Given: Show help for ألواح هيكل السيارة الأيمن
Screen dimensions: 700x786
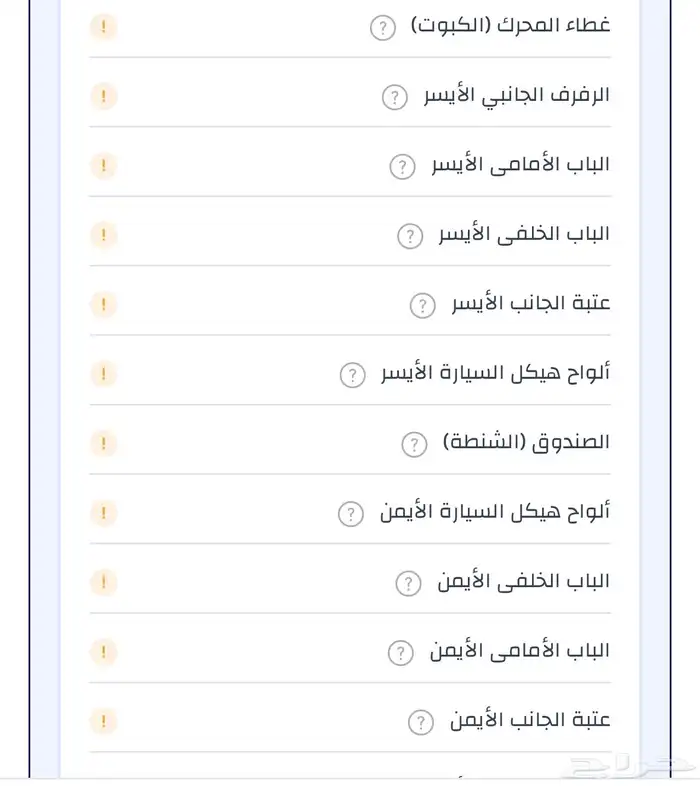Looking at the screenshot, I should click(x=350, y=514).
